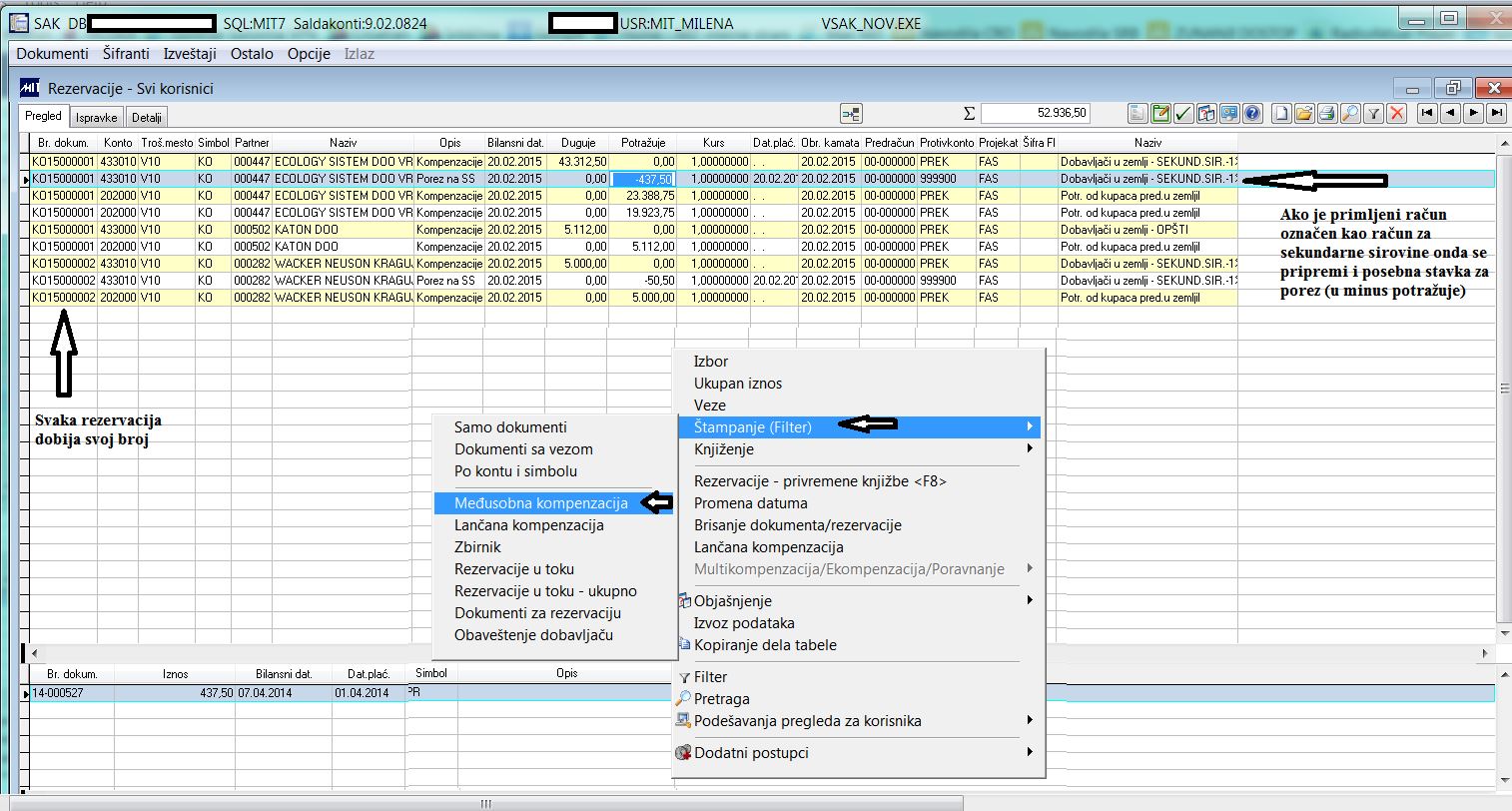Click the green edit note toolbar icon
This screenshot has height=811, width=1512.
click(x=1160, y=114)
